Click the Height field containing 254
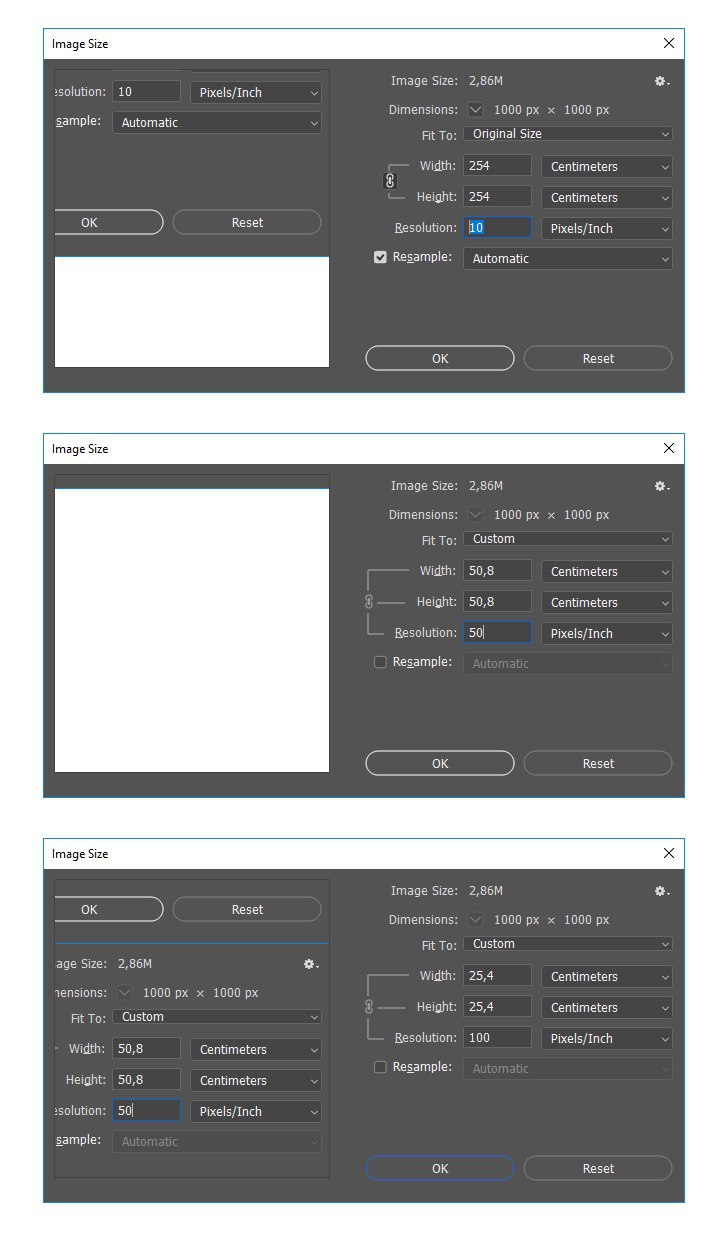726x1248 pixels. [498, 197]
